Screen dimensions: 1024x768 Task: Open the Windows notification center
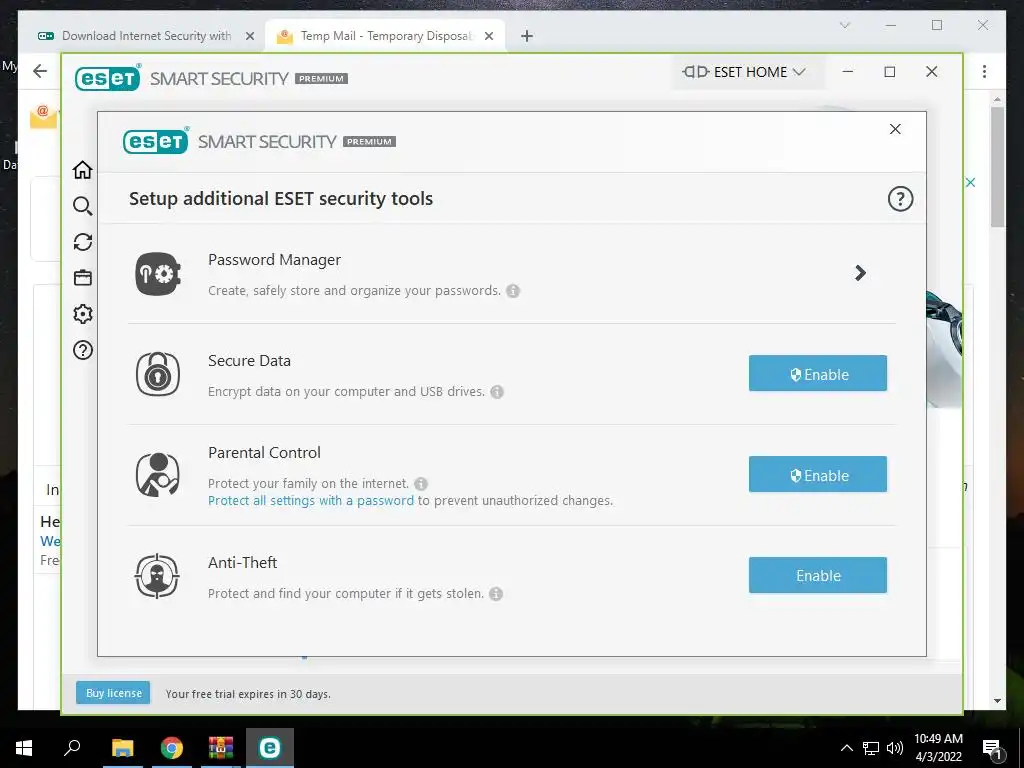point(992,748)
